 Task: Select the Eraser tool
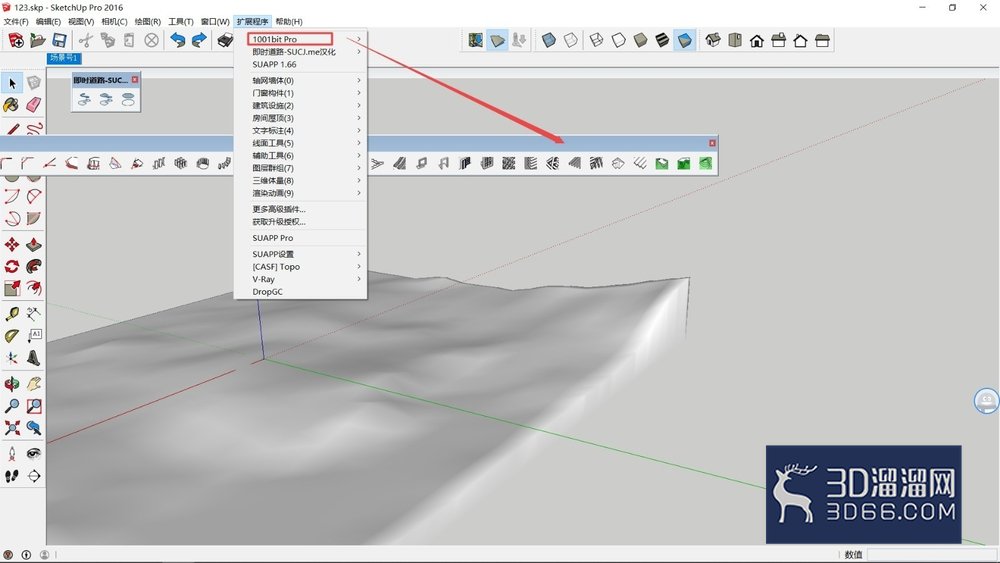34,105
